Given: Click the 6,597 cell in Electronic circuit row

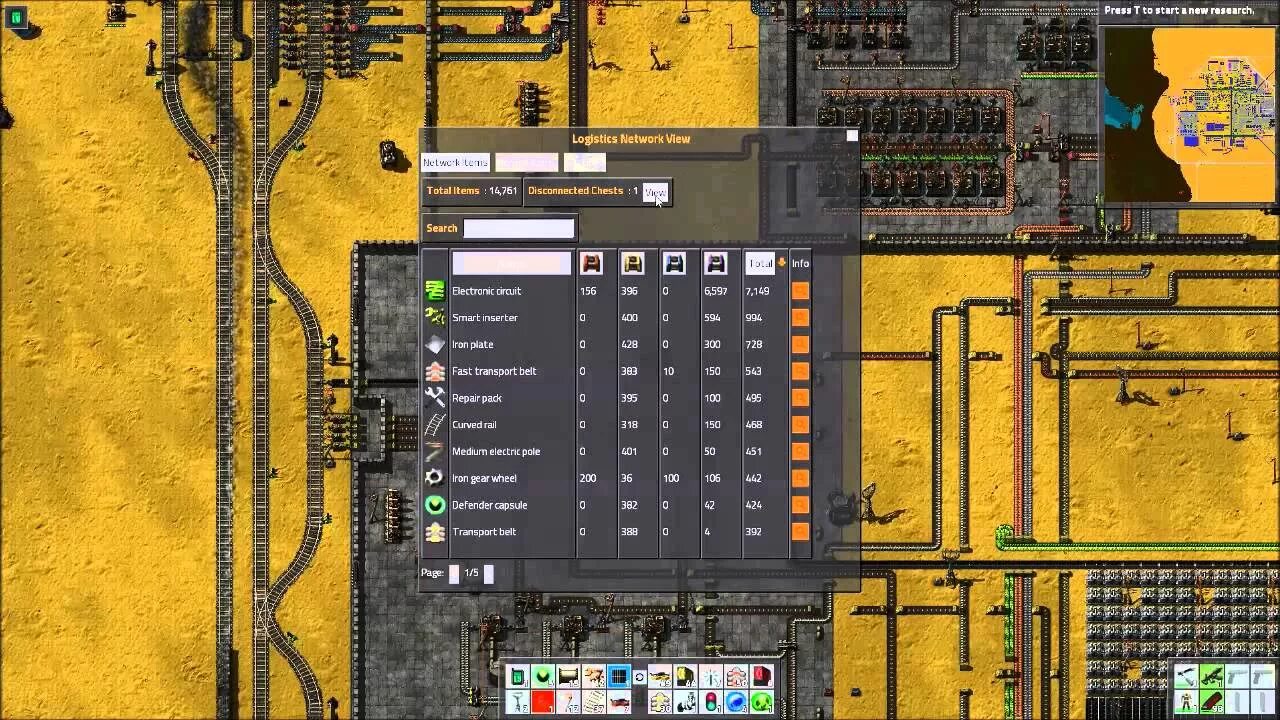Looking at the screenshot, I should point(716,291).
